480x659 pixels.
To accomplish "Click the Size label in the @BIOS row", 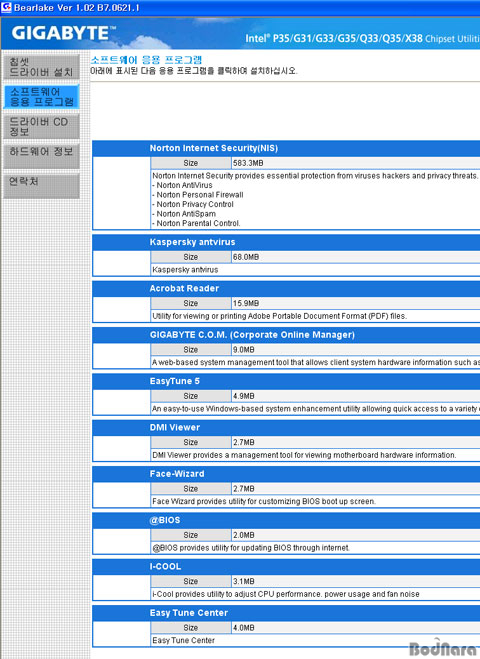I will point(190,535).
